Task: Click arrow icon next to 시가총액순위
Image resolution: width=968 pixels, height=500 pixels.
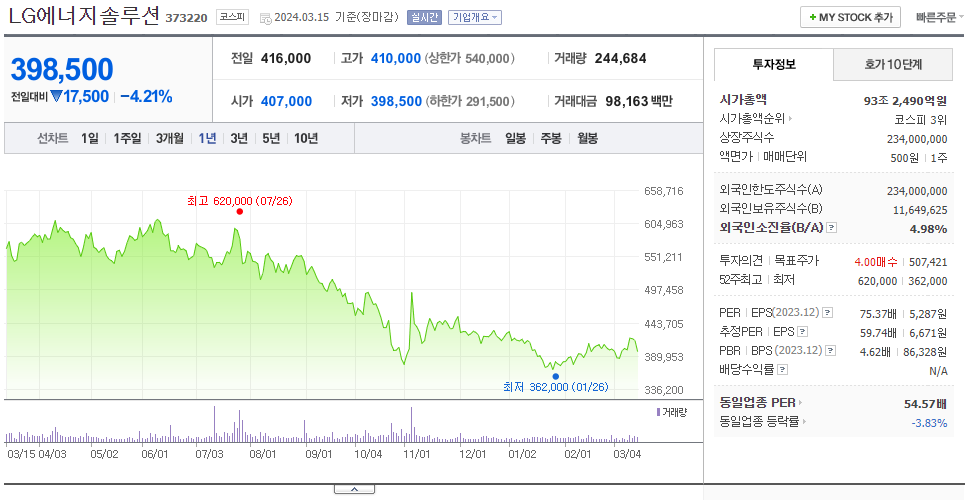Action: [790, 119]
